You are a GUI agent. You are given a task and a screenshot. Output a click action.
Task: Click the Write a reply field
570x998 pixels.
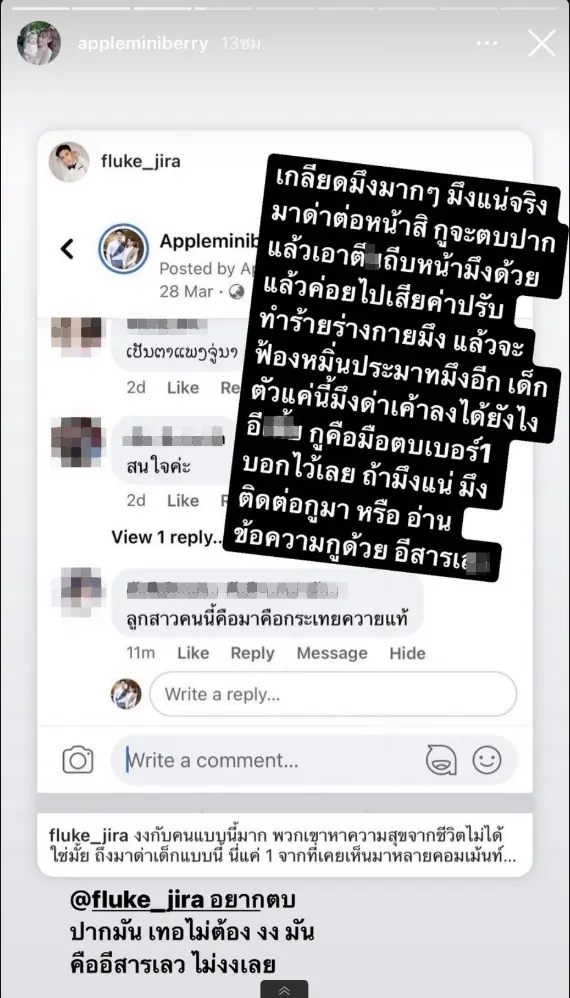pos(333,694)
